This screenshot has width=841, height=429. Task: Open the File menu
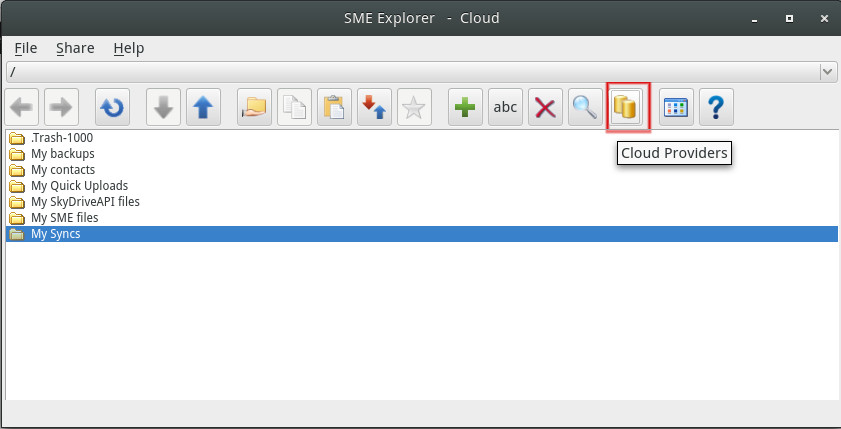26,48
